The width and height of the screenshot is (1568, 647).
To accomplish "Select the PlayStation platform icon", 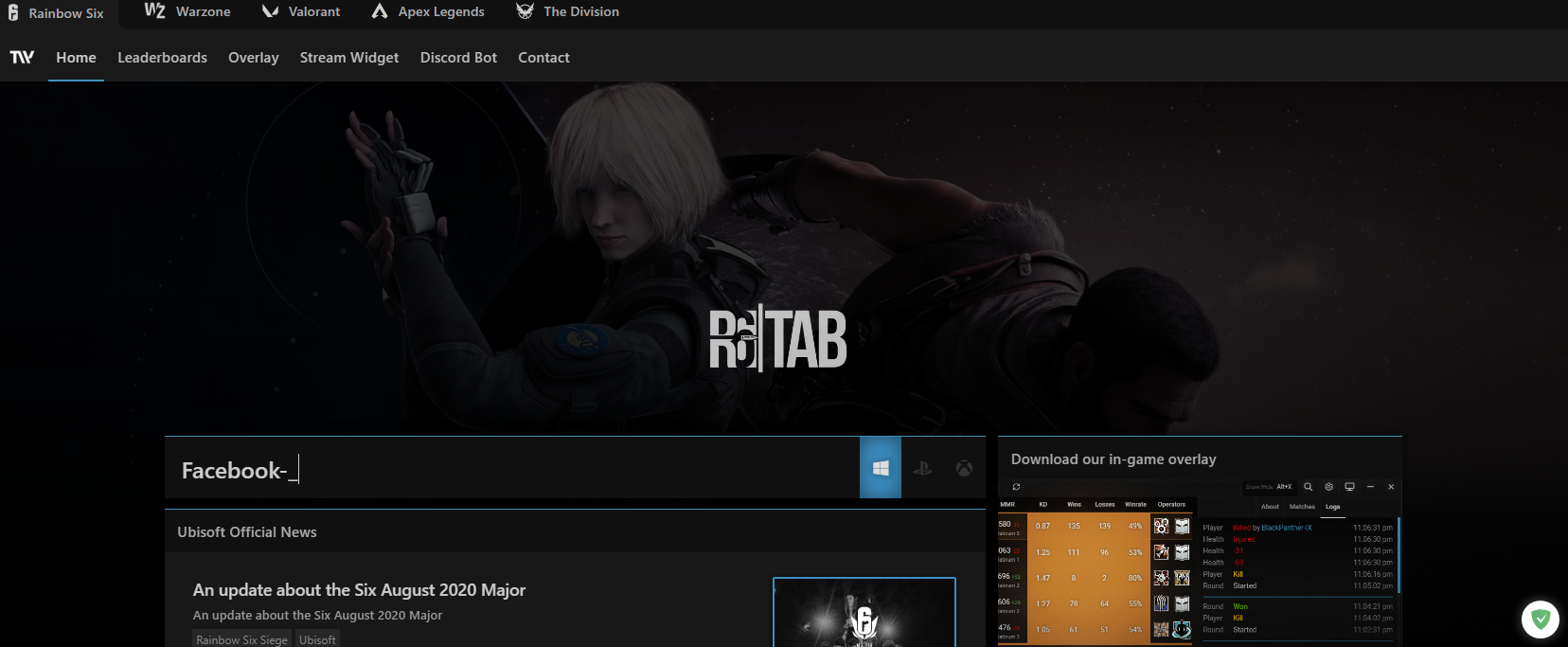I will tap(922, 468).
